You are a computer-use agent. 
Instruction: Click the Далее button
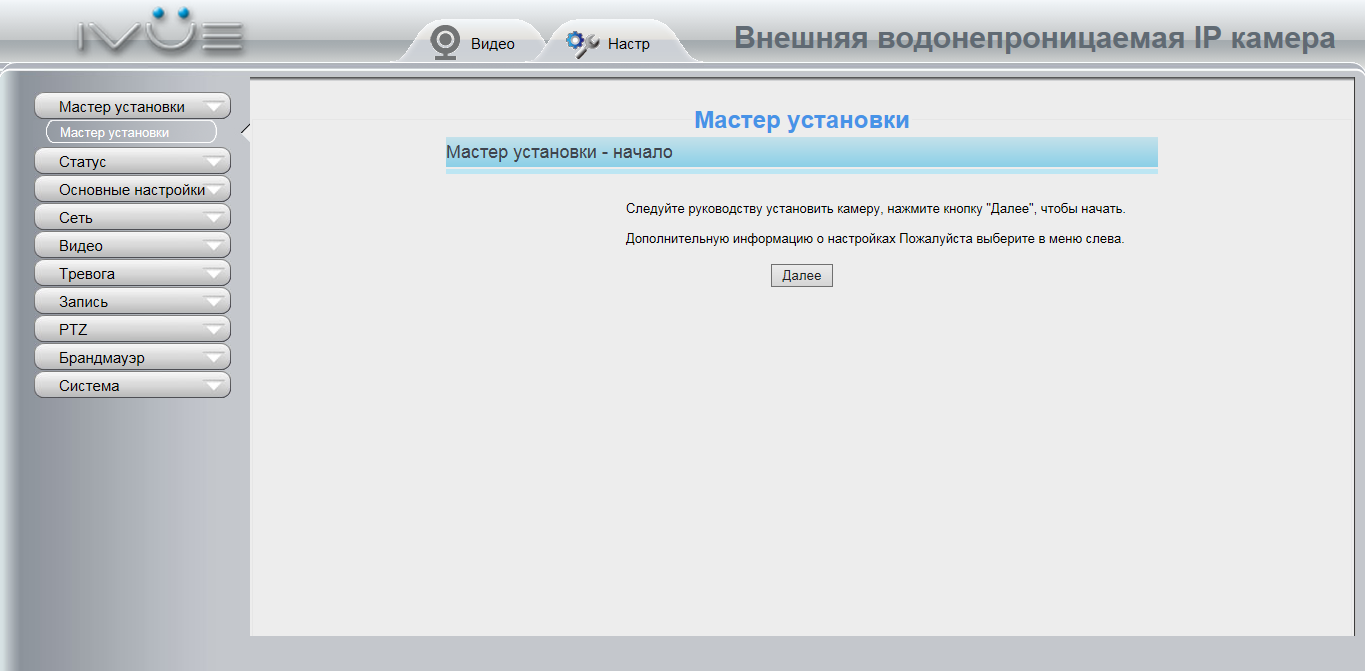coord(802,276)
